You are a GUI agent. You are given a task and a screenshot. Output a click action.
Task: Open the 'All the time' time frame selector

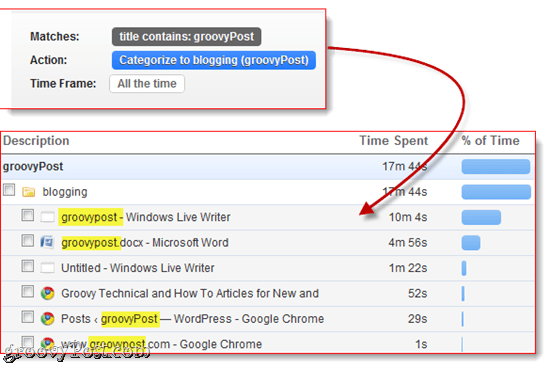point(147,83)
